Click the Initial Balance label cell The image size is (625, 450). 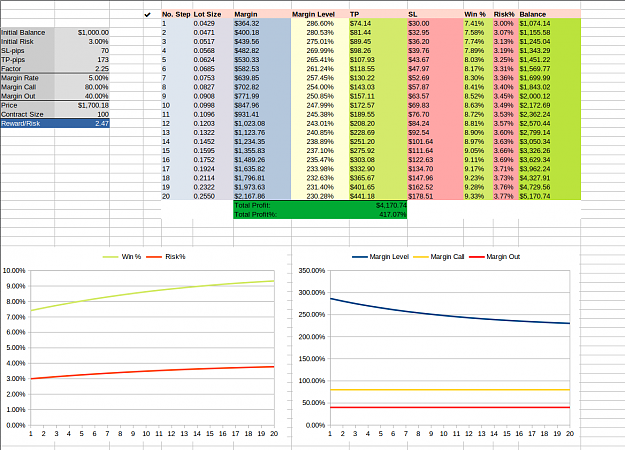coord(28,32)
